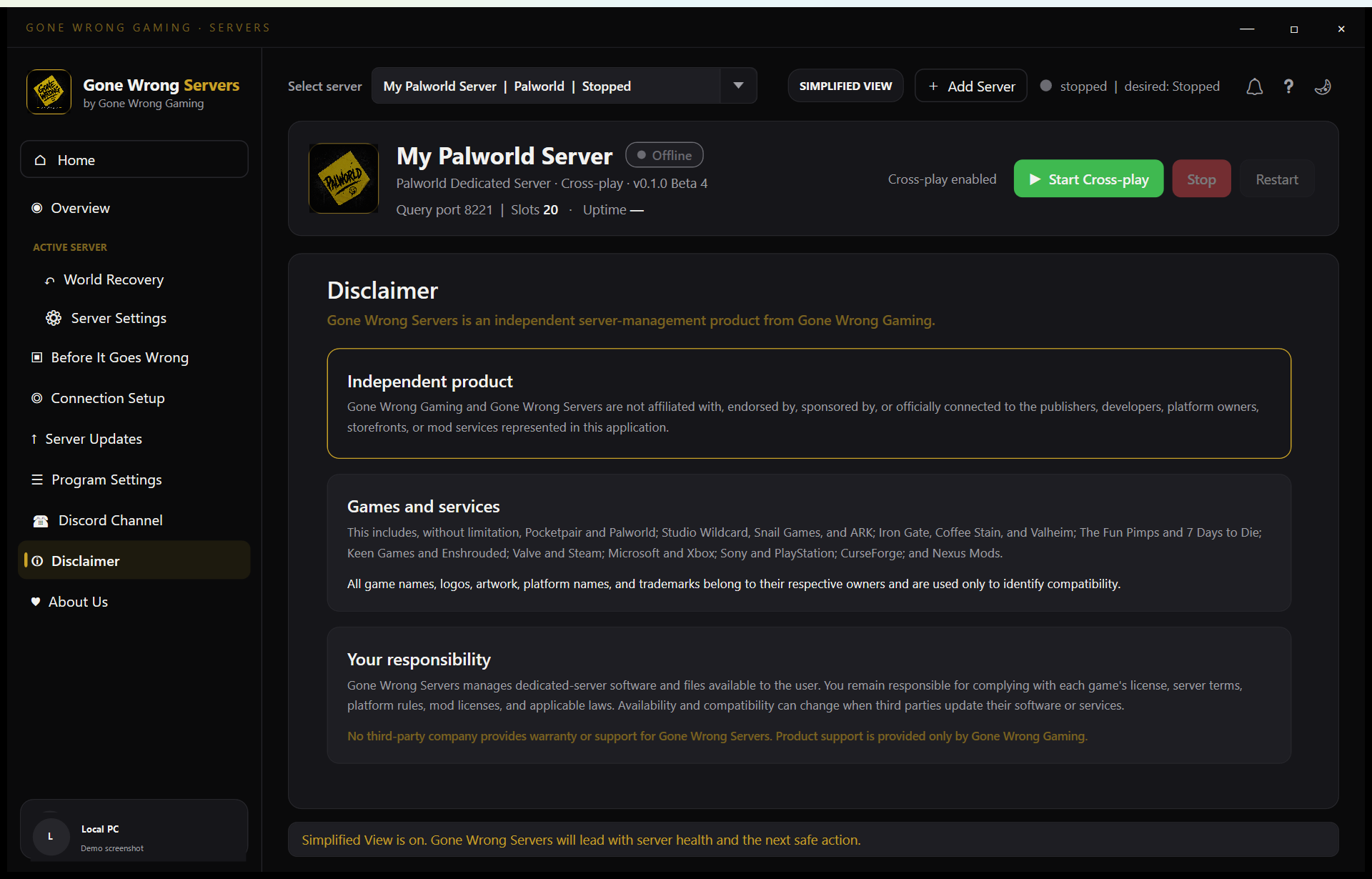Click the About Us heart icon
The height and width of the screenshot is (879, 1372).
click(x=36, y=602)
